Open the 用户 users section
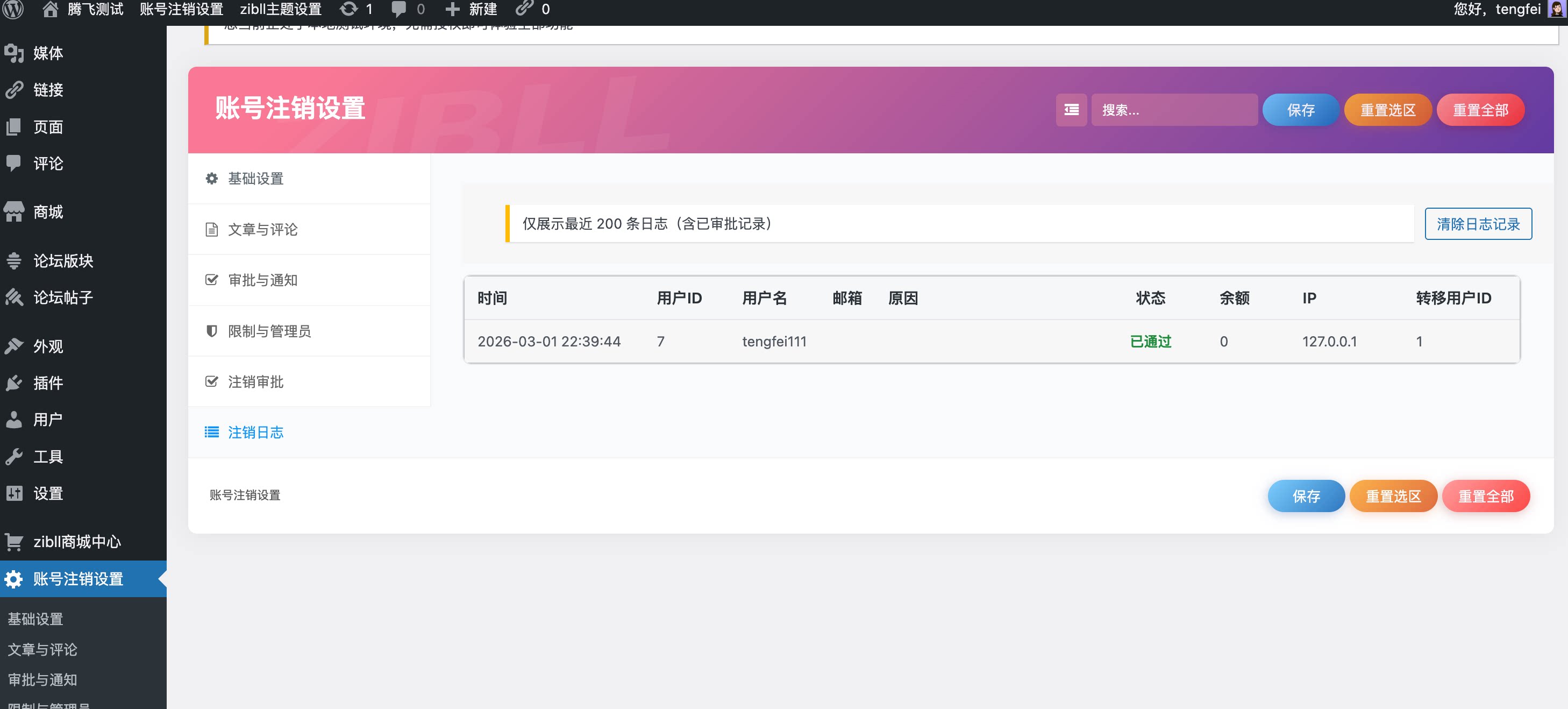1568x709 pixels. click(x=47, y=419)
